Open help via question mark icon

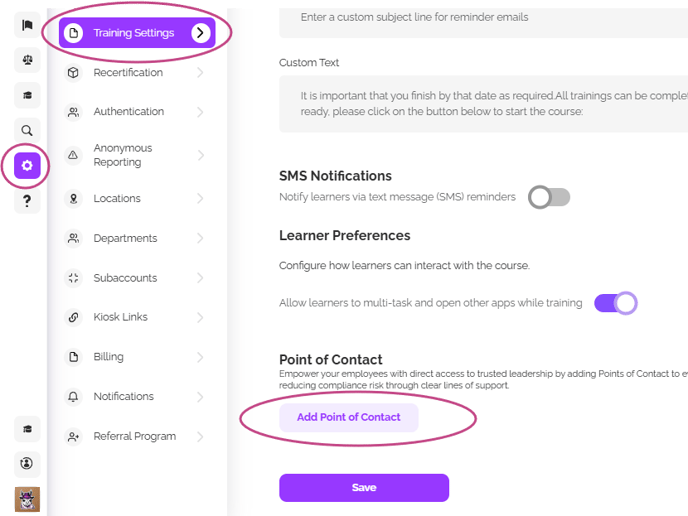[27, 201]
